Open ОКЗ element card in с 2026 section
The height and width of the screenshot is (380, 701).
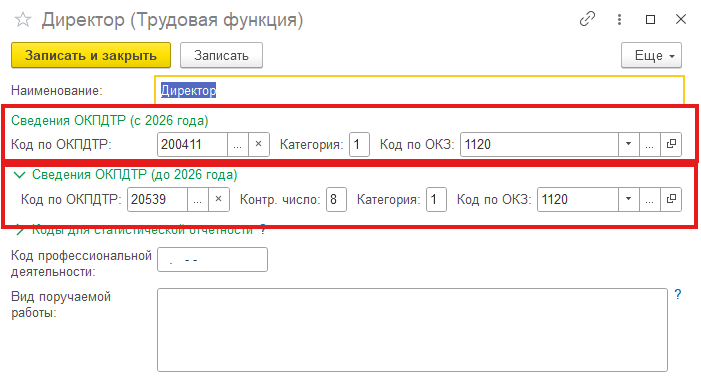click(x=671, y=144)
